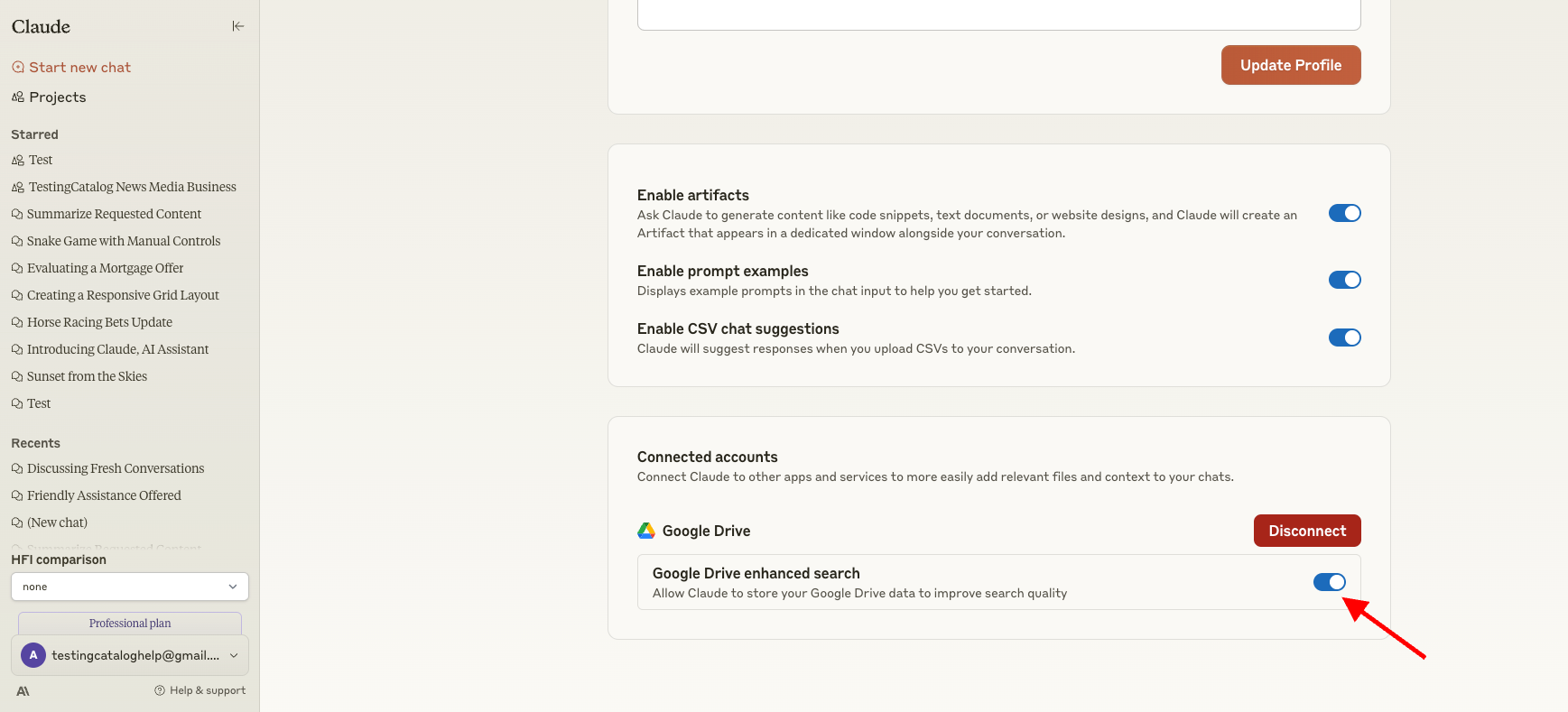Click the Projects icon in sidebar
Viewport: 1568px width, 712px height.
18,97
